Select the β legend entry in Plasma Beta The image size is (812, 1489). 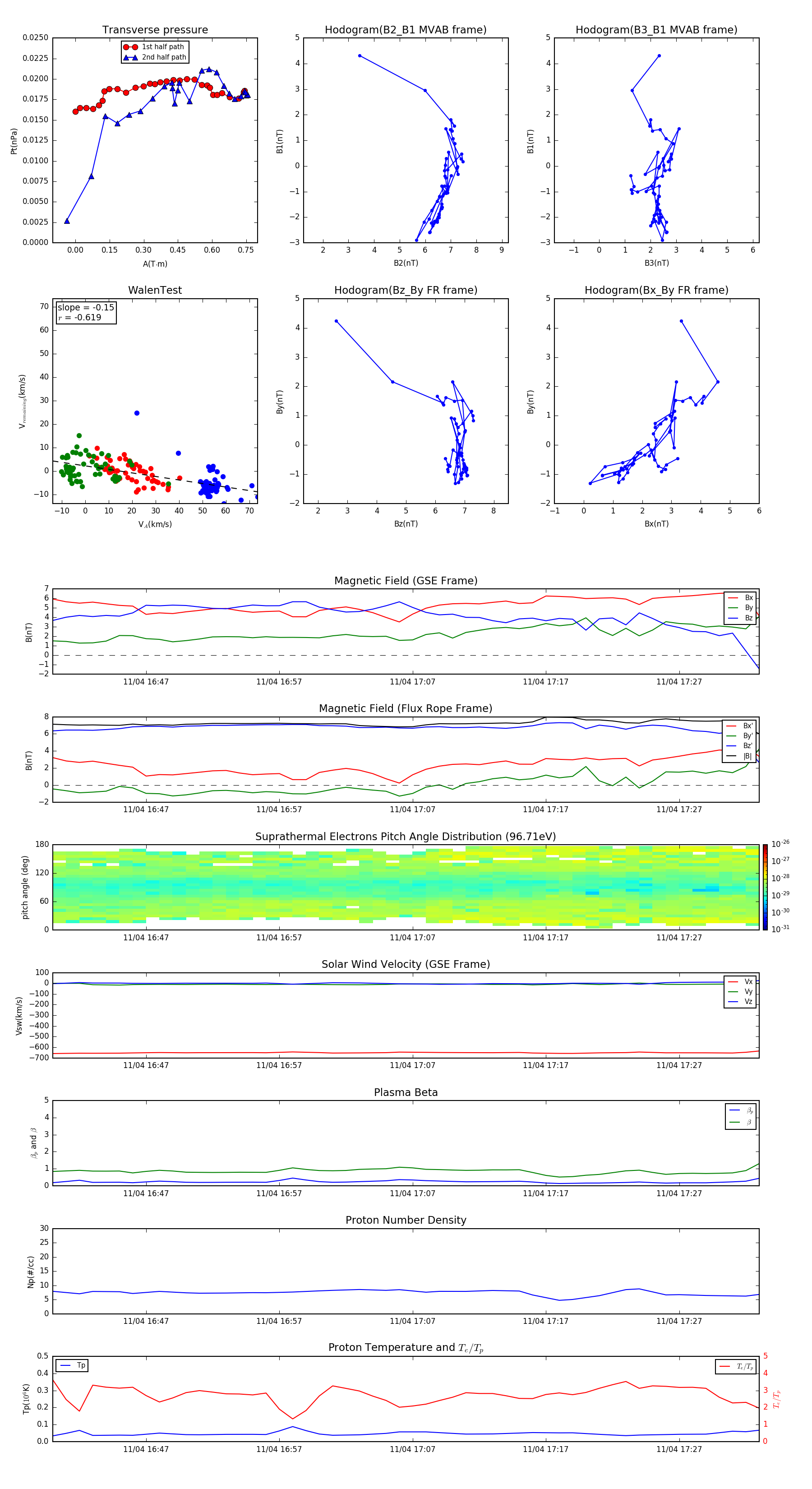coord(741,1123)
